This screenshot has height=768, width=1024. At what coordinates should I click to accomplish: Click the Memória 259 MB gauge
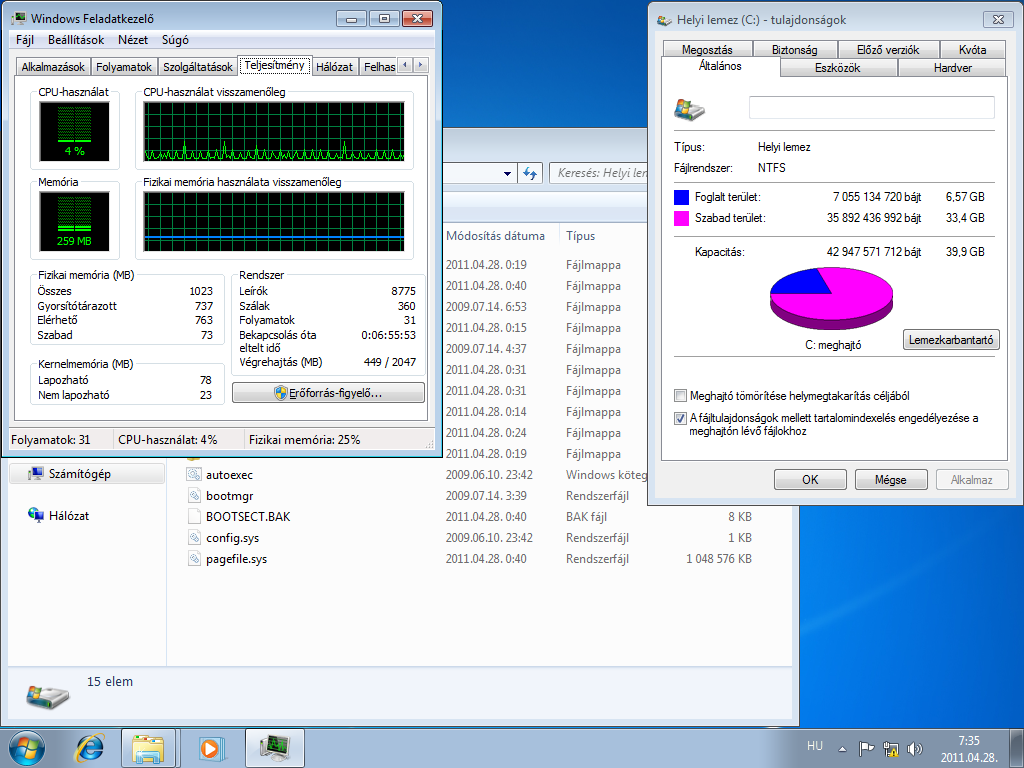(x=74, y=221)
